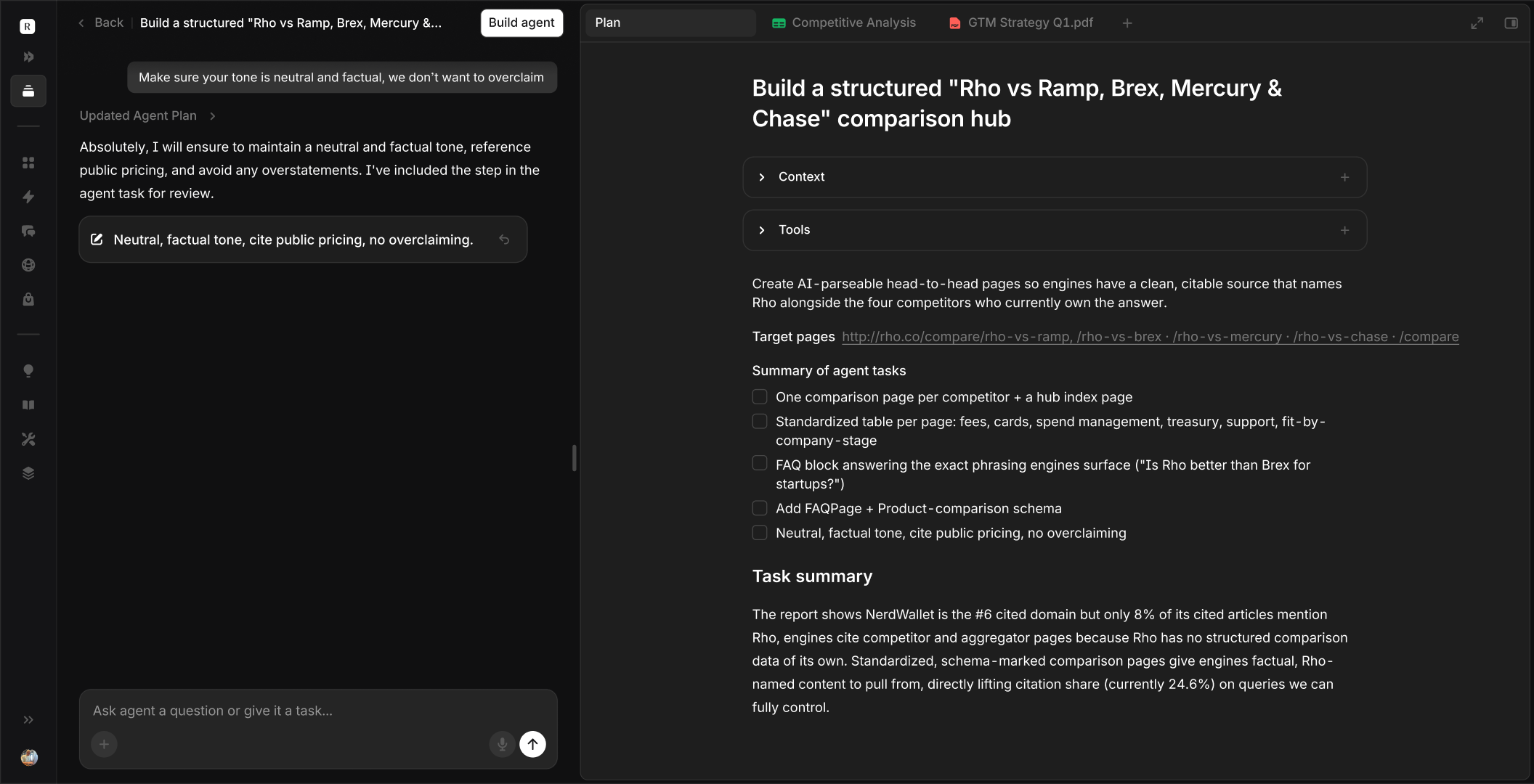Go Back using the Back button

click(101, 23)
